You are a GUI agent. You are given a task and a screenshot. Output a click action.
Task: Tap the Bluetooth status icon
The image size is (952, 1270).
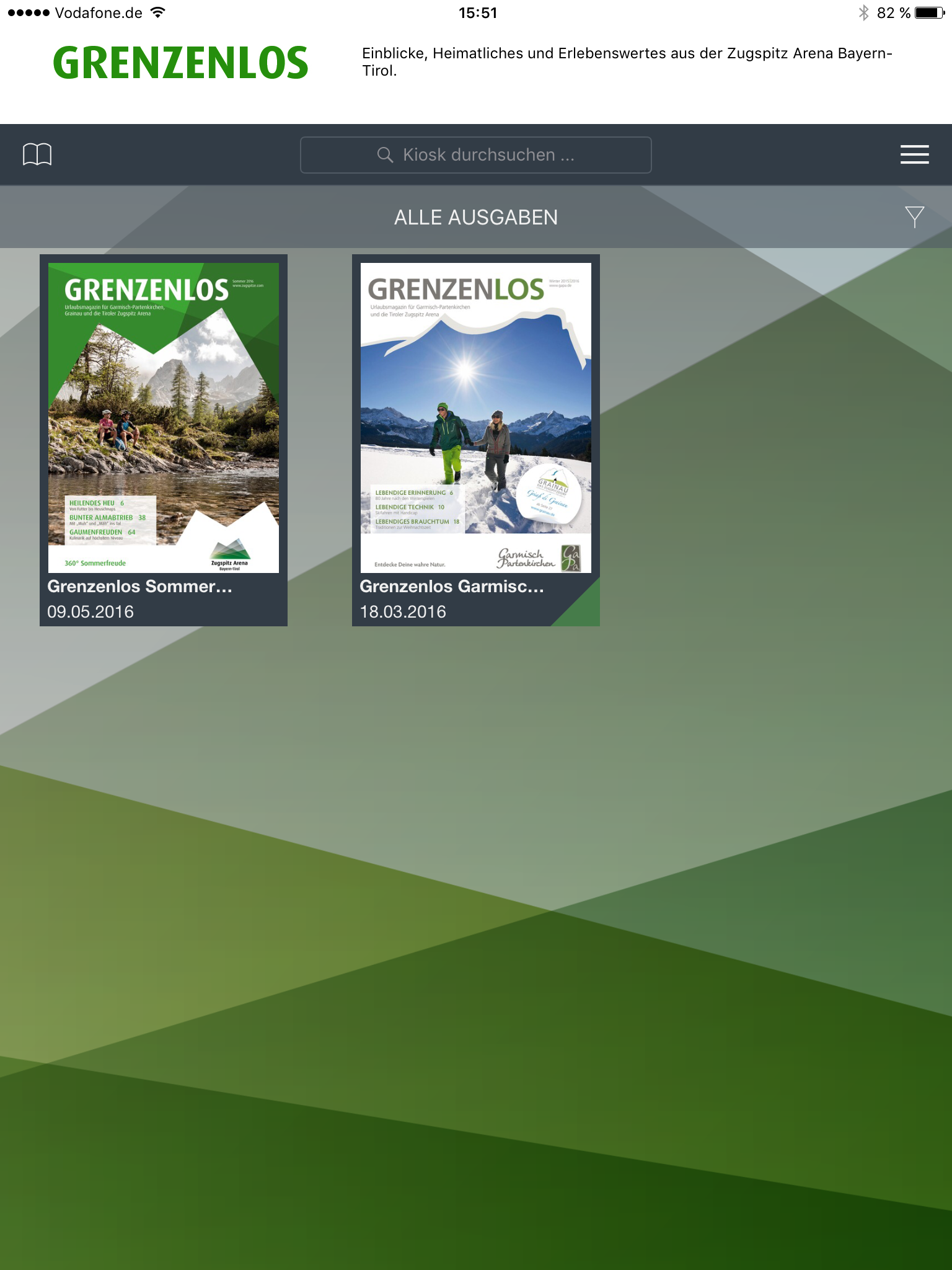(x=863, y=13)
